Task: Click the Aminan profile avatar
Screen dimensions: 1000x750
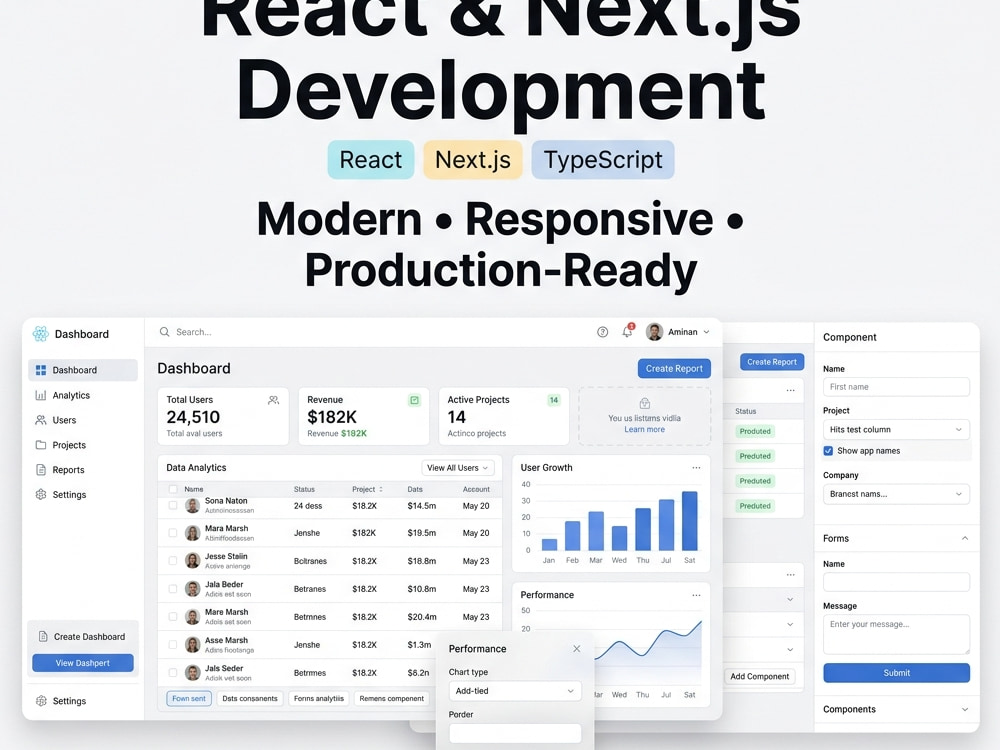Action: click(x=654, y=332)
